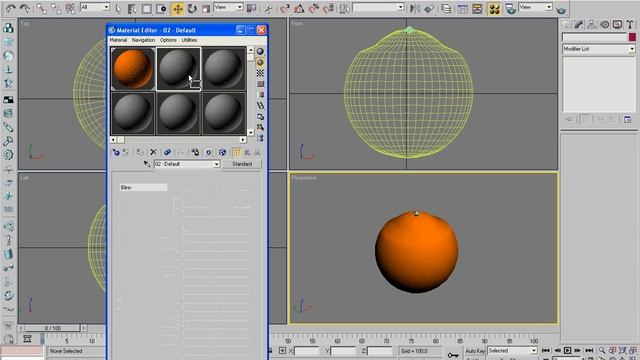Click the Quick Render teapot icon
The image size is (640, 360).
pos(561,9)
